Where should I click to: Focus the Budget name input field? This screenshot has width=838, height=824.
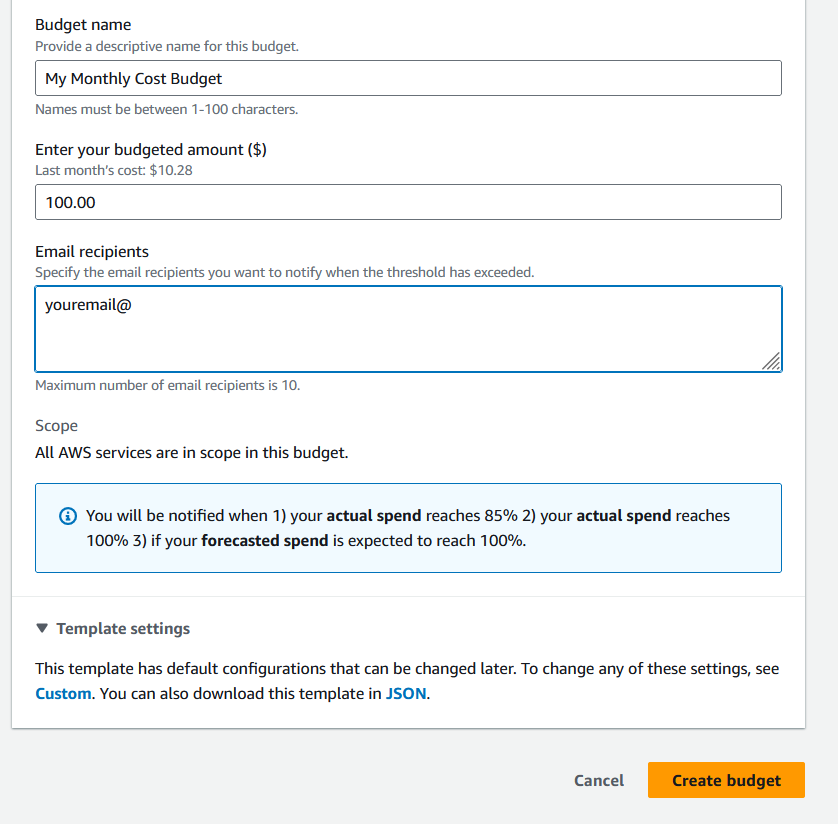(x=408, y=78)
